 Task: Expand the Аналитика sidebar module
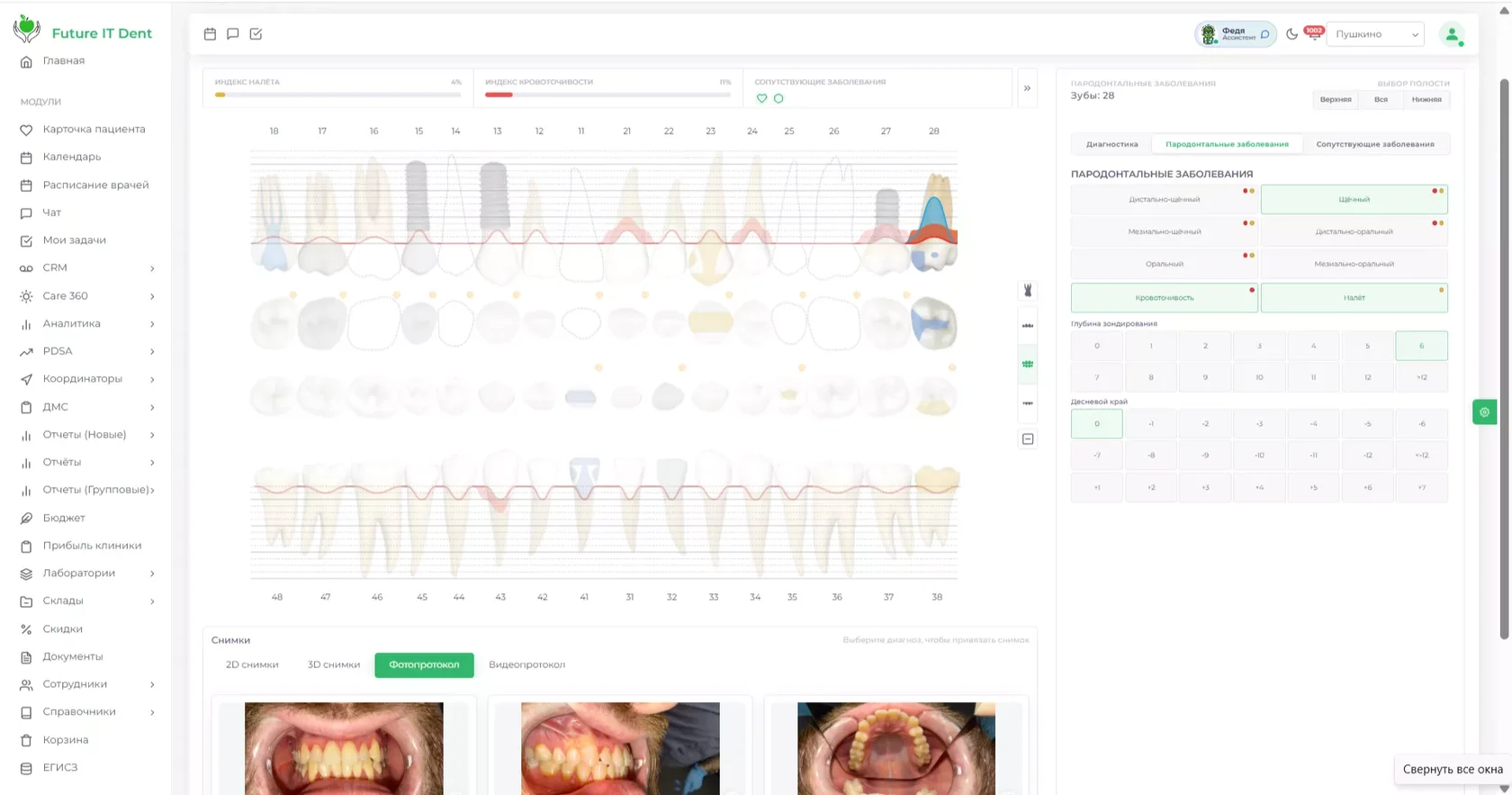pos(86,323)
